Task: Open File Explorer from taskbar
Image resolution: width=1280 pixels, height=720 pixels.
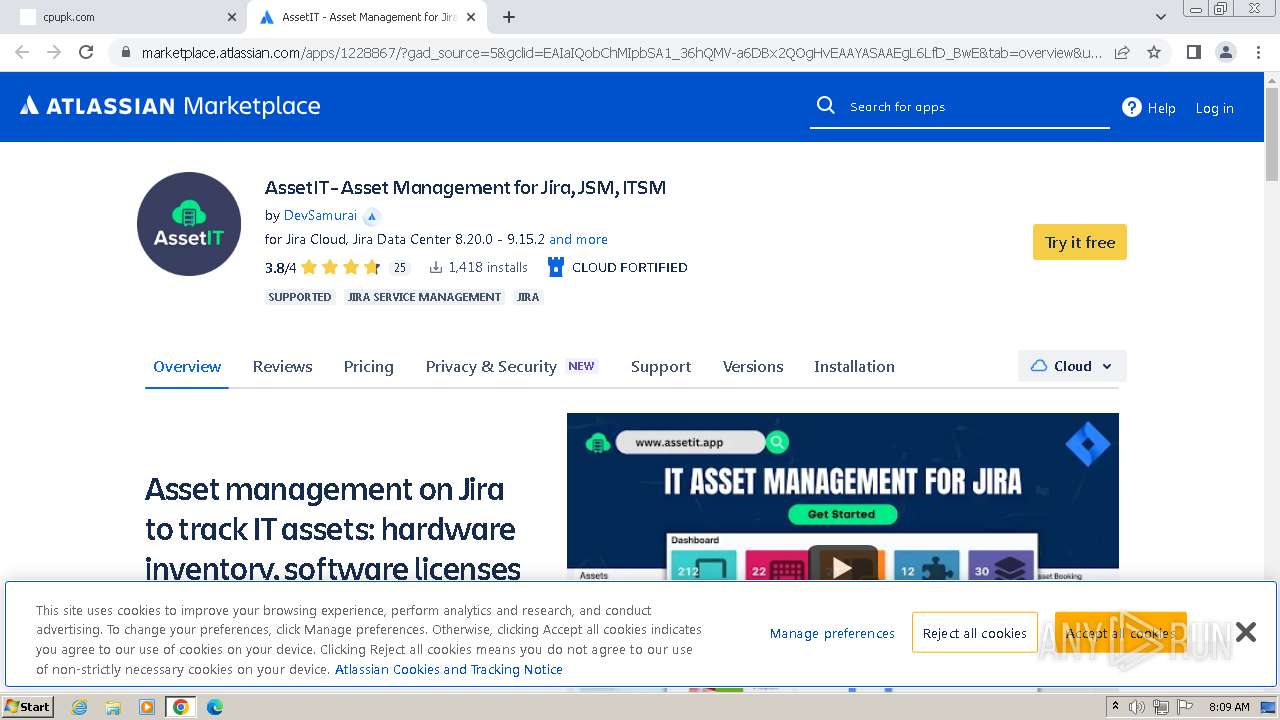Action: [x=113, y=707]
